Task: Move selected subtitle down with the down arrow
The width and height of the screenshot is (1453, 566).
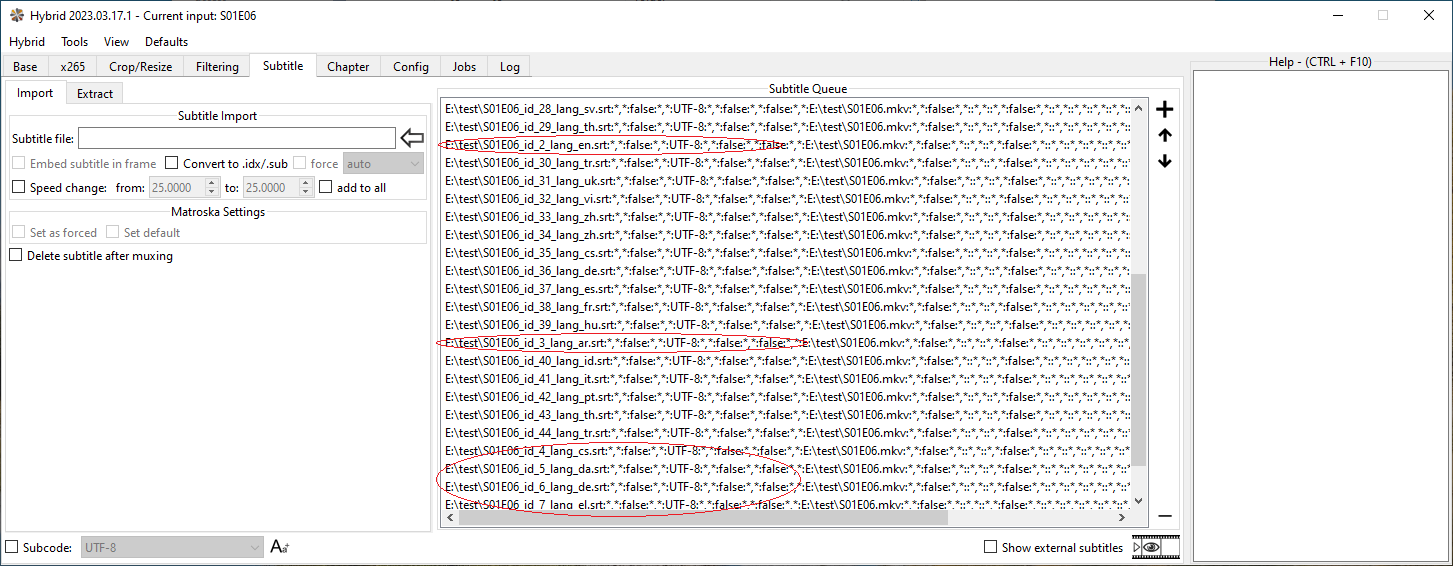Action: [1164, 162]
